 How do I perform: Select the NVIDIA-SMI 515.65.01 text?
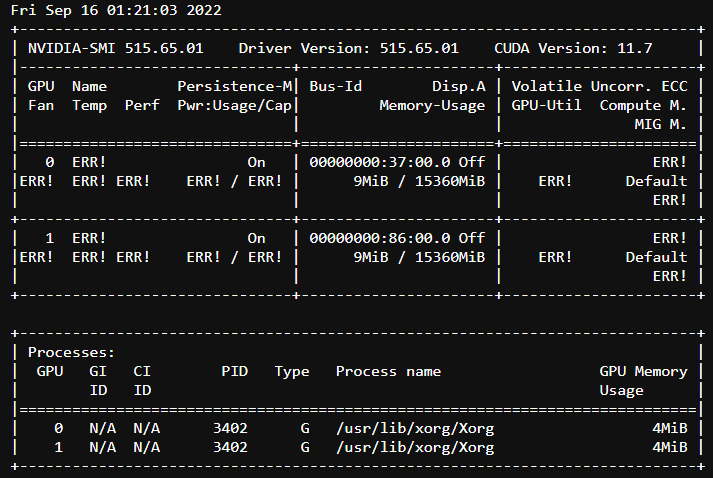click(x=115, y=48)
